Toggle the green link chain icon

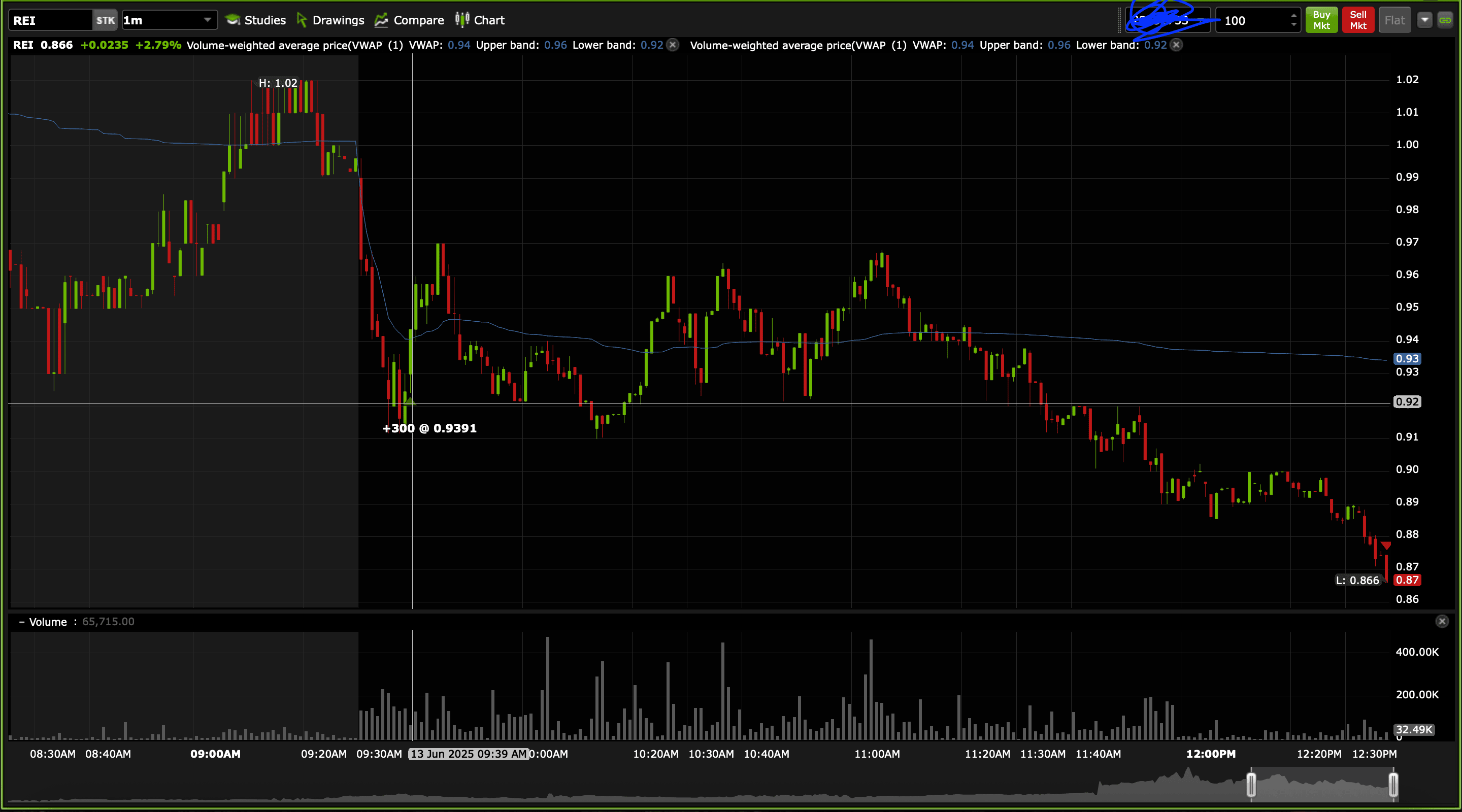1445,20
